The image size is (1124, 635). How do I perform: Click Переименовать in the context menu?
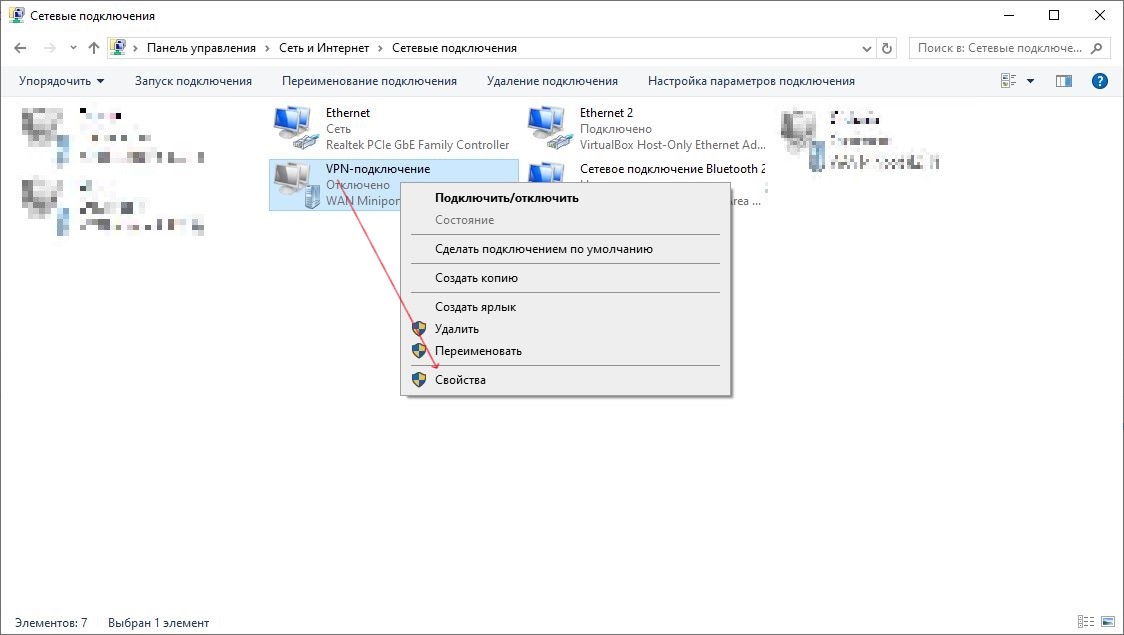(x=478, y=351)
